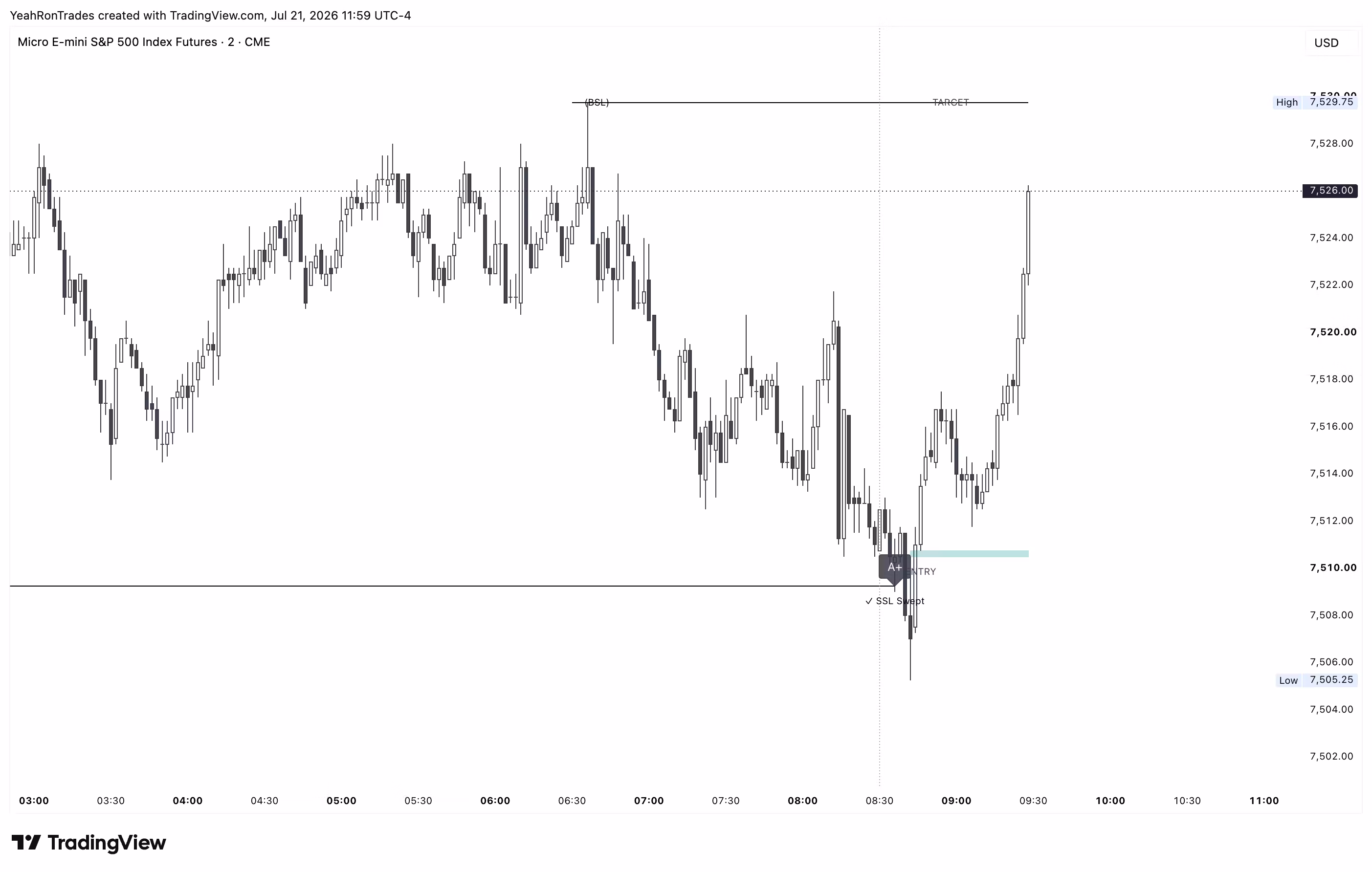The image size is (1372, 872).
Task: Click the 06:00 time axis label
Action: [x=495, y=801]
